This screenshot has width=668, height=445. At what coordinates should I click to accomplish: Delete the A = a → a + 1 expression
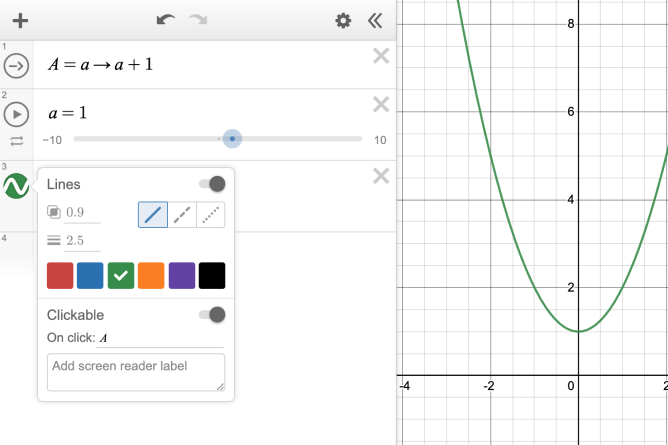380,56
